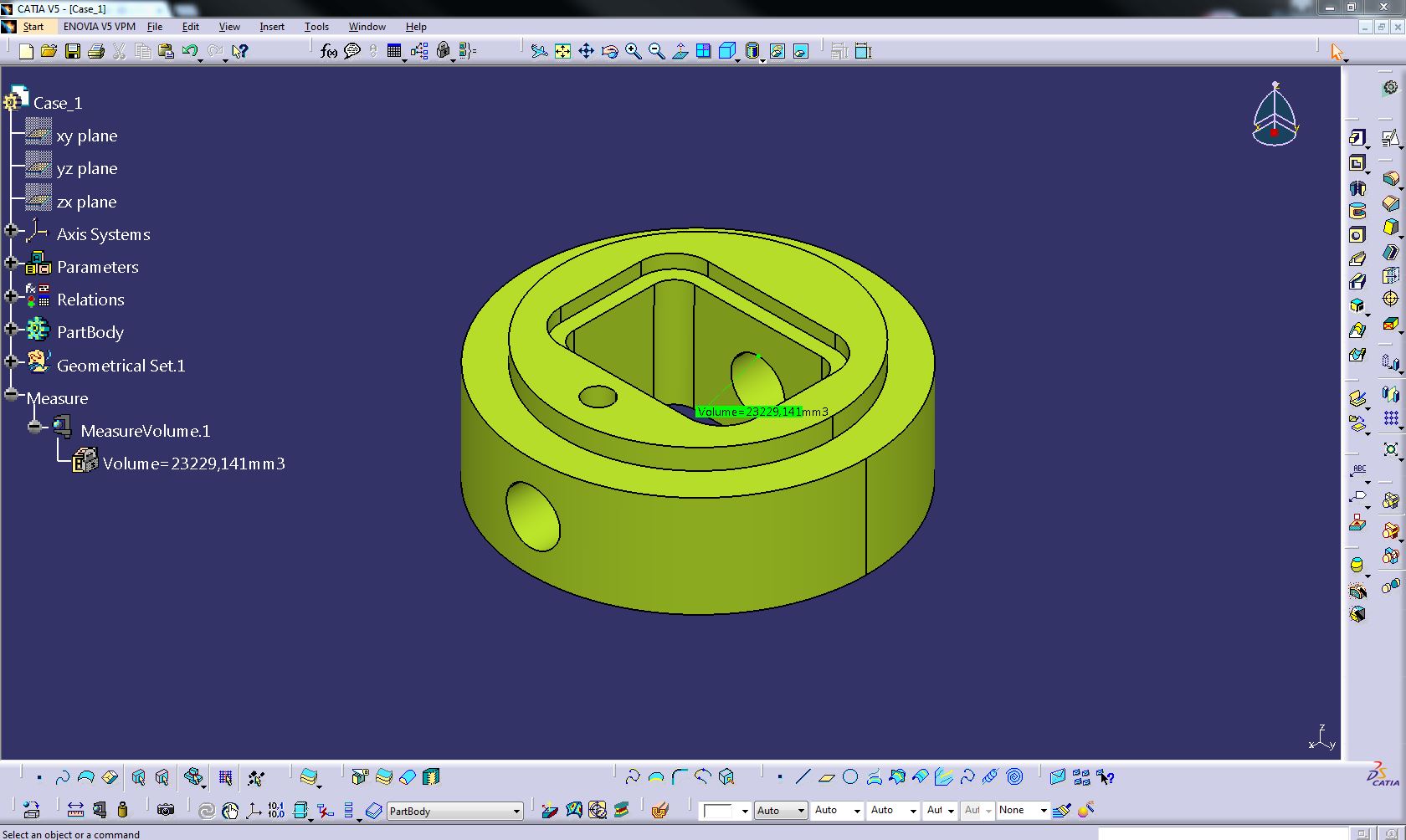Select the Pad tool
This screenshot has width=1406, height=840.
pos(1357,138)
